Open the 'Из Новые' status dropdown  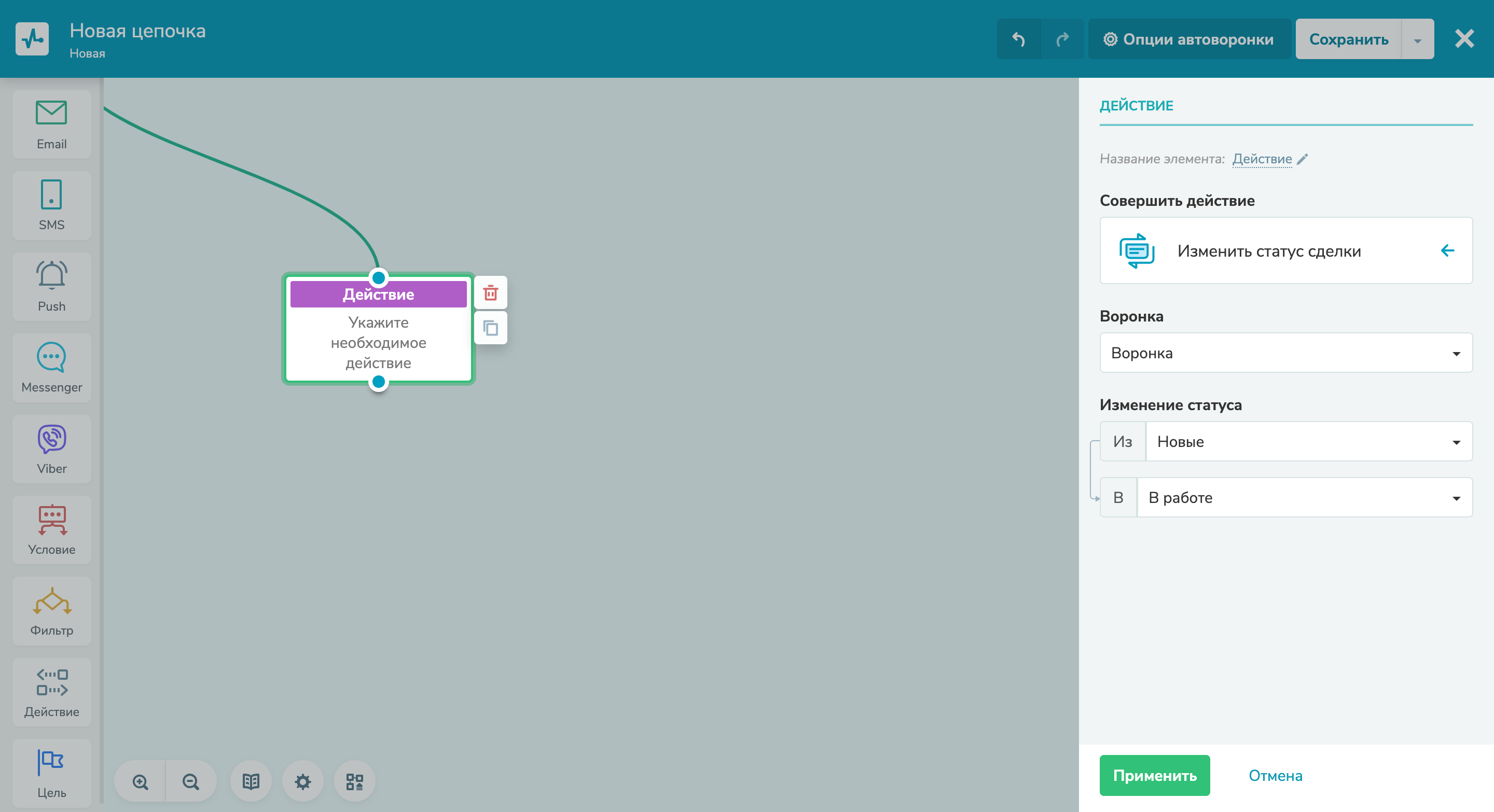pyautogui.click(x=1308, y=442)
